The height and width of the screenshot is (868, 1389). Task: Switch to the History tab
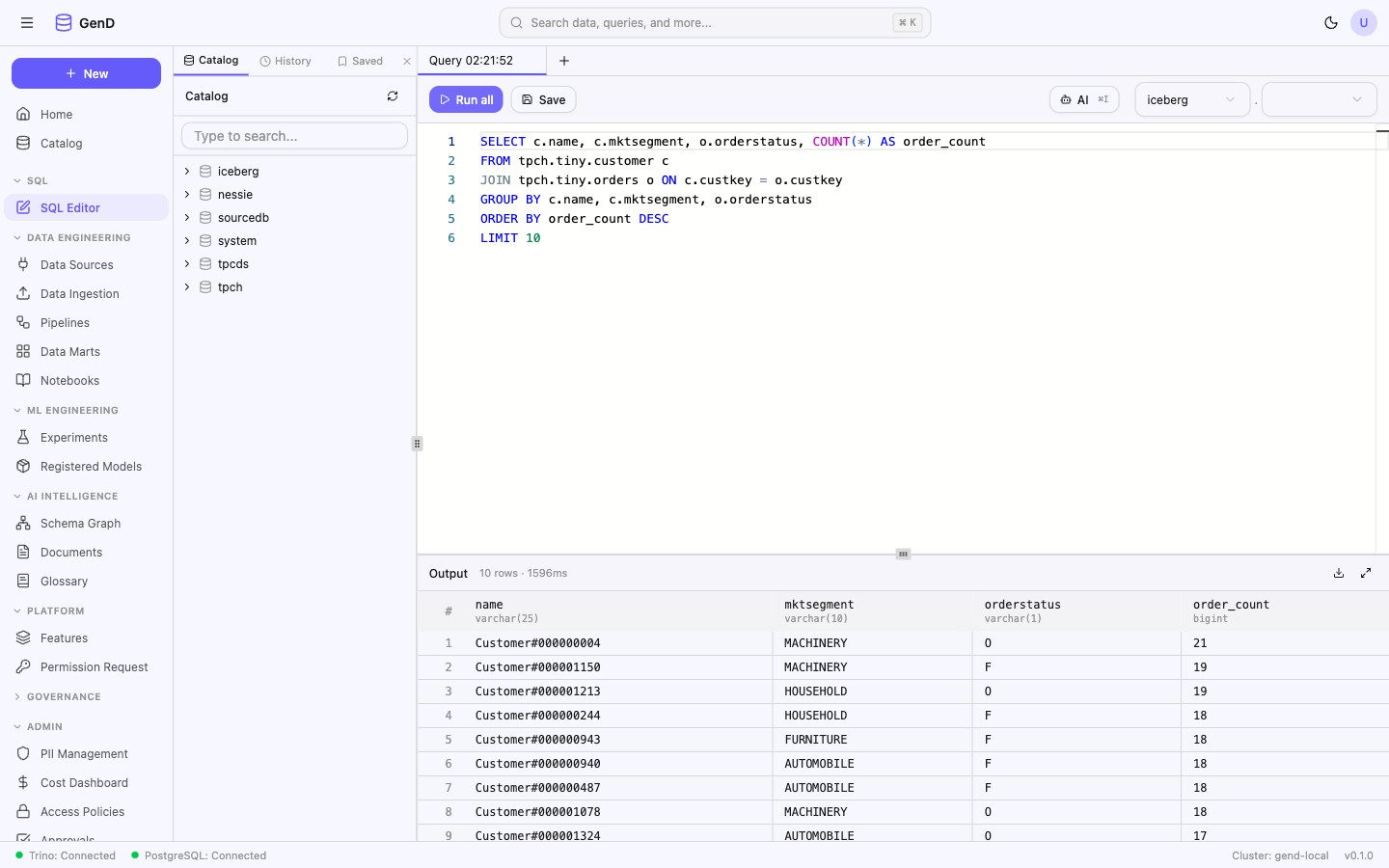286,61
